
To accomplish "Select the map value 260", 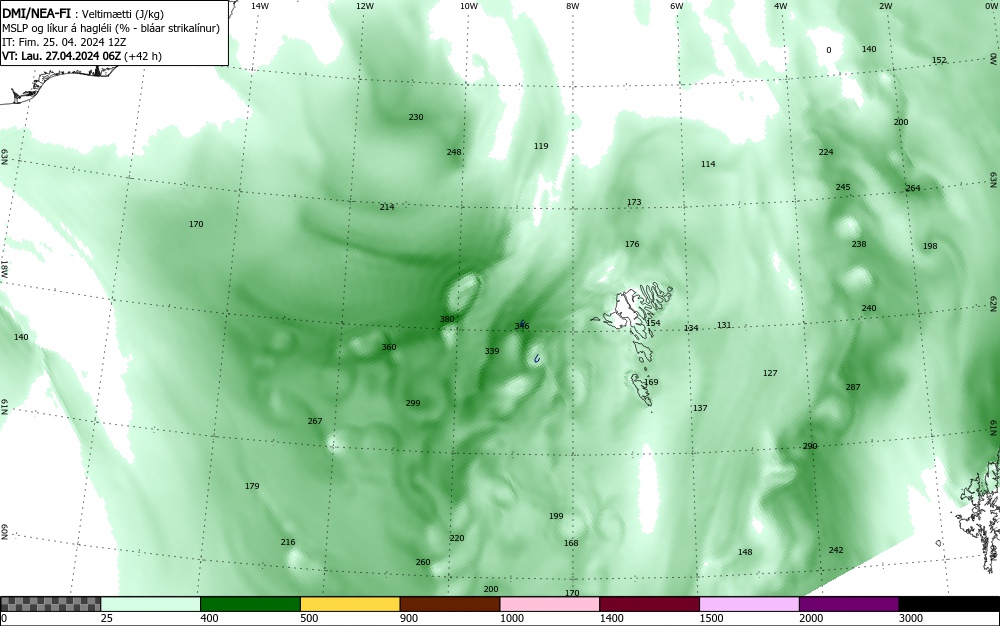I will [x=423, y=562].
